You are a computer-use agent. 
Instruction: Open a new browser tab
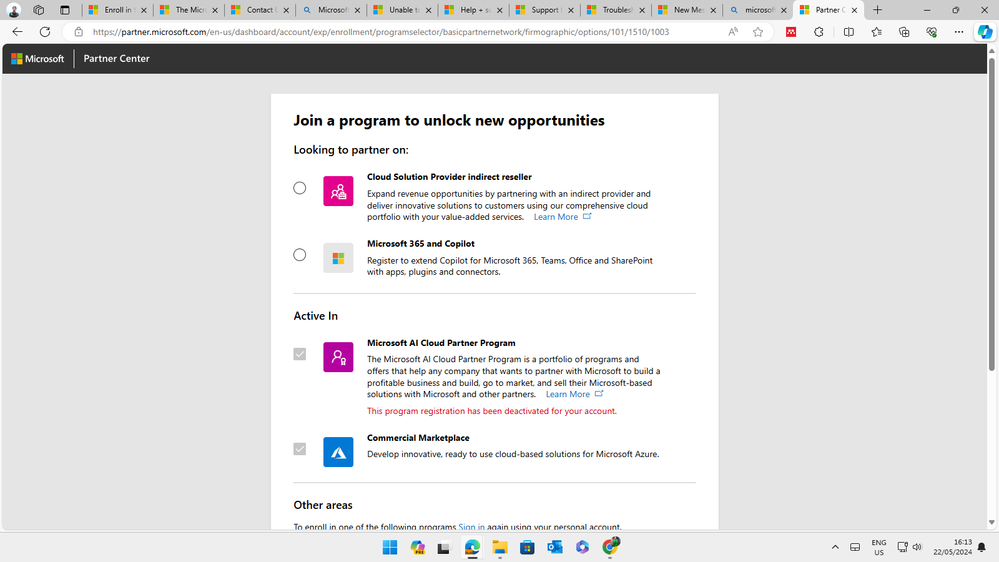click(x=877, y=10)
